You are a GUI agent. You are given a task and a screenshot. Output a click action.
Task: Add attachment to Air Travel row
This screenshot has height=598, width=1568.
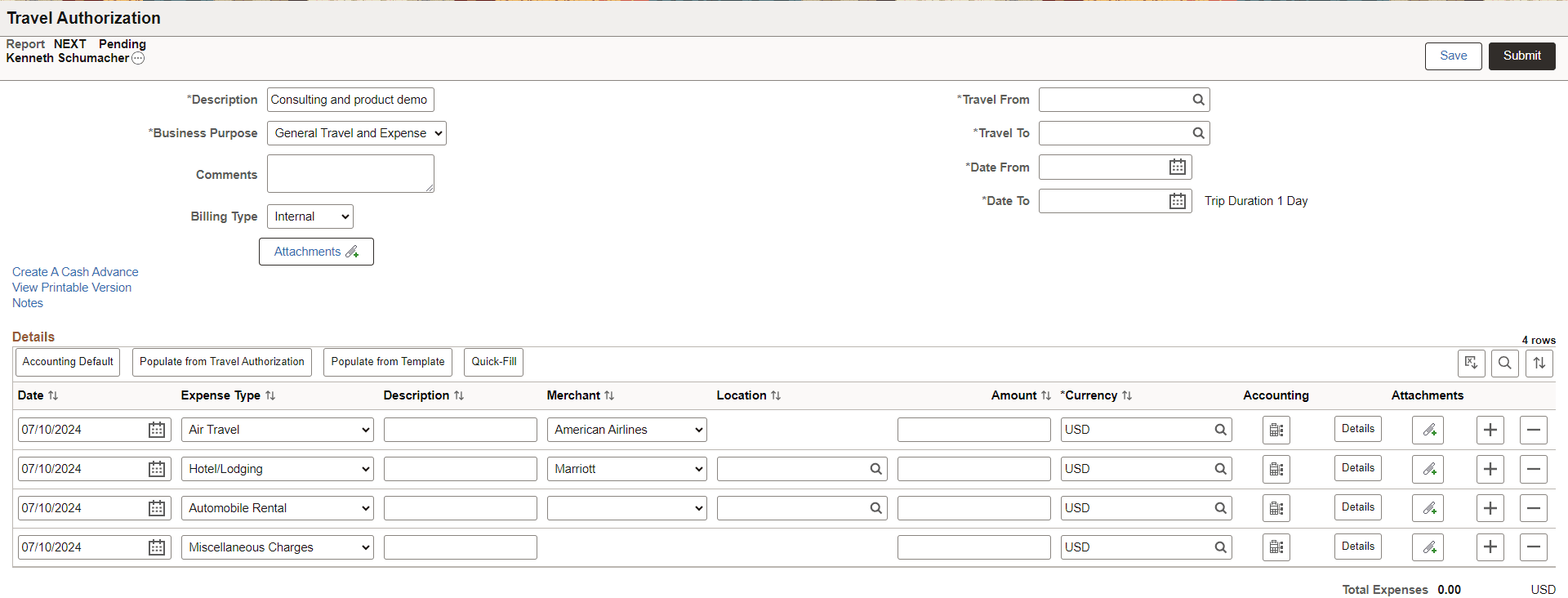pos(1428,430)
